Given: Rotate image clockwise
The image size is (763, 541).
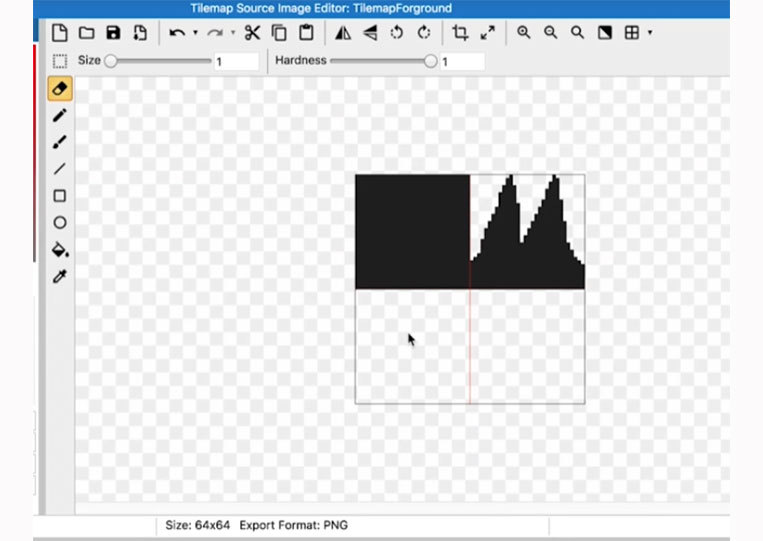Looking at the screenshot, I should (424, 33).
